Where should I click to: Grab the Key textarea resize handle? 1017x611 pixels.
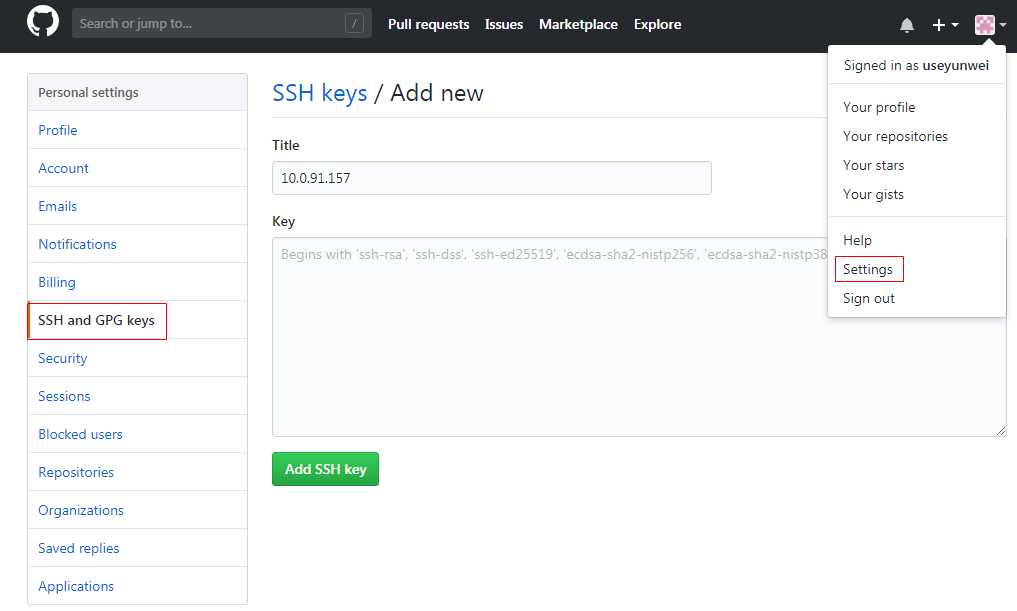(1001, 431)
